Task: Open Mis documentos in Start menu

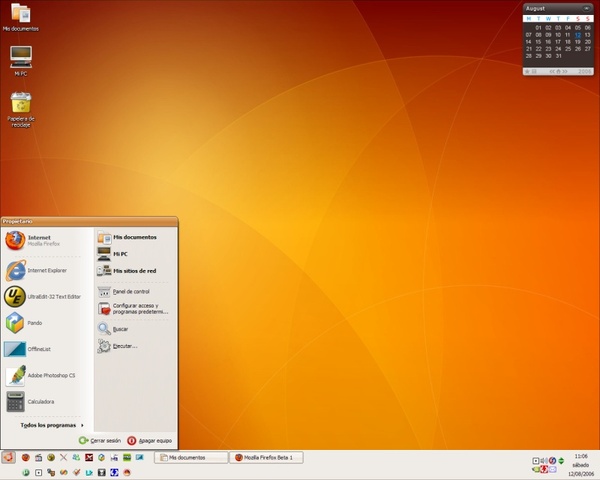Action: pos(134,237)
